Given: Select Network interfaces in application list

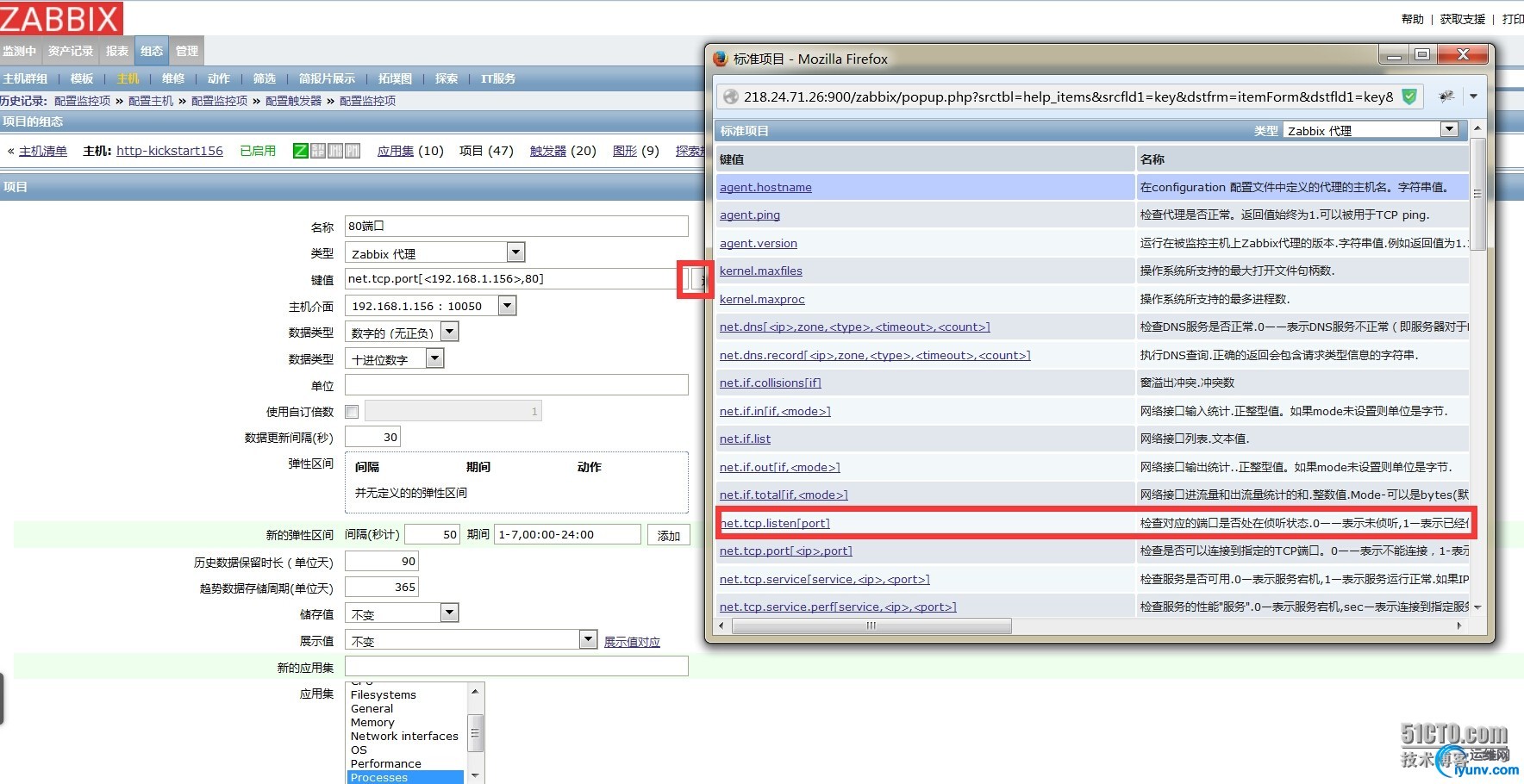Looking at the screenshot, I should 404,736.
